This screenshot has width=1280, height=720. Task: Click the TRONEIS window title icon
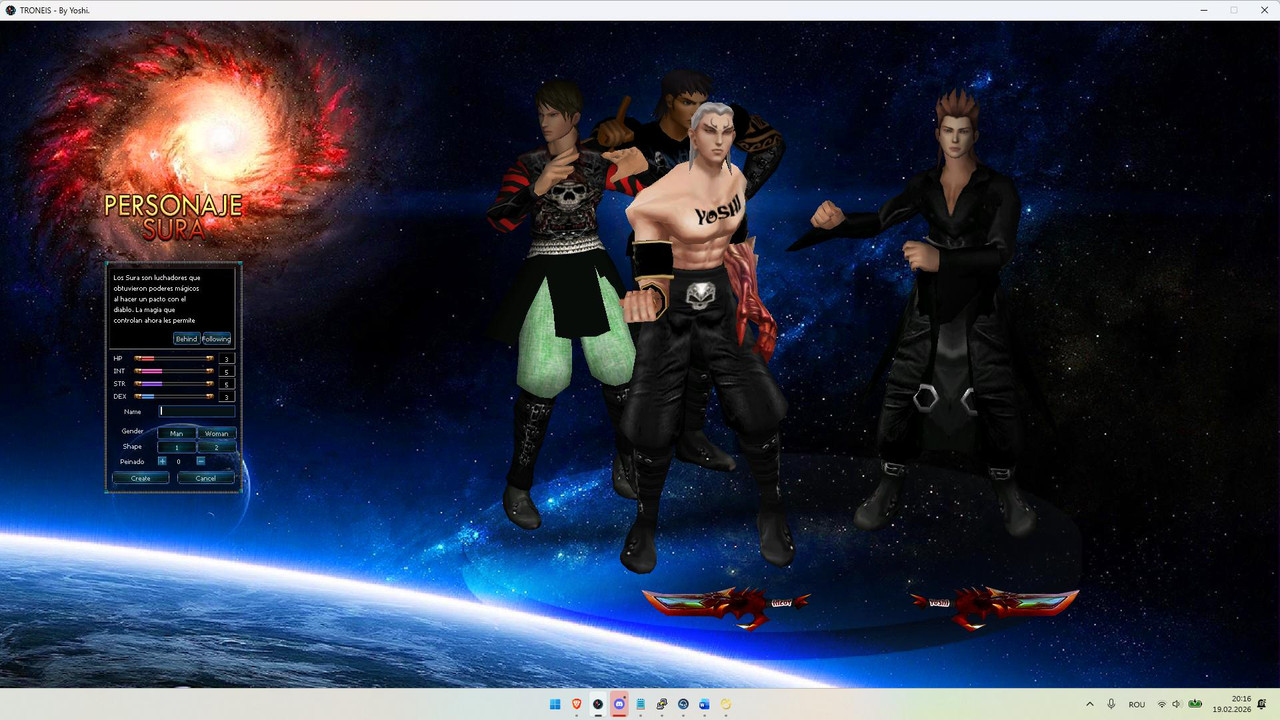click(x=11, y=9)
